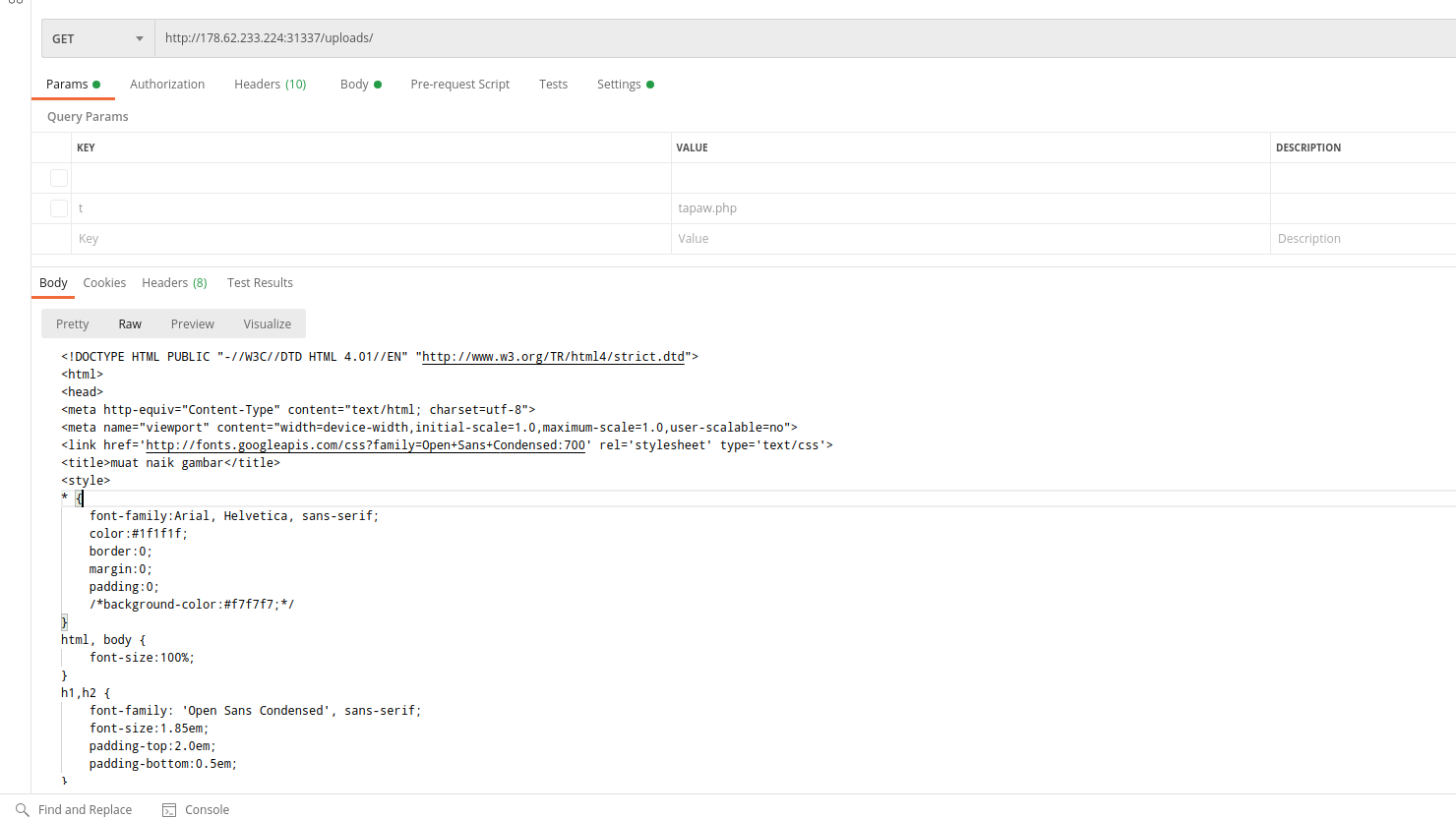Click the new 'Key' placeholder field
The image size is (1456, 819).
371,239
